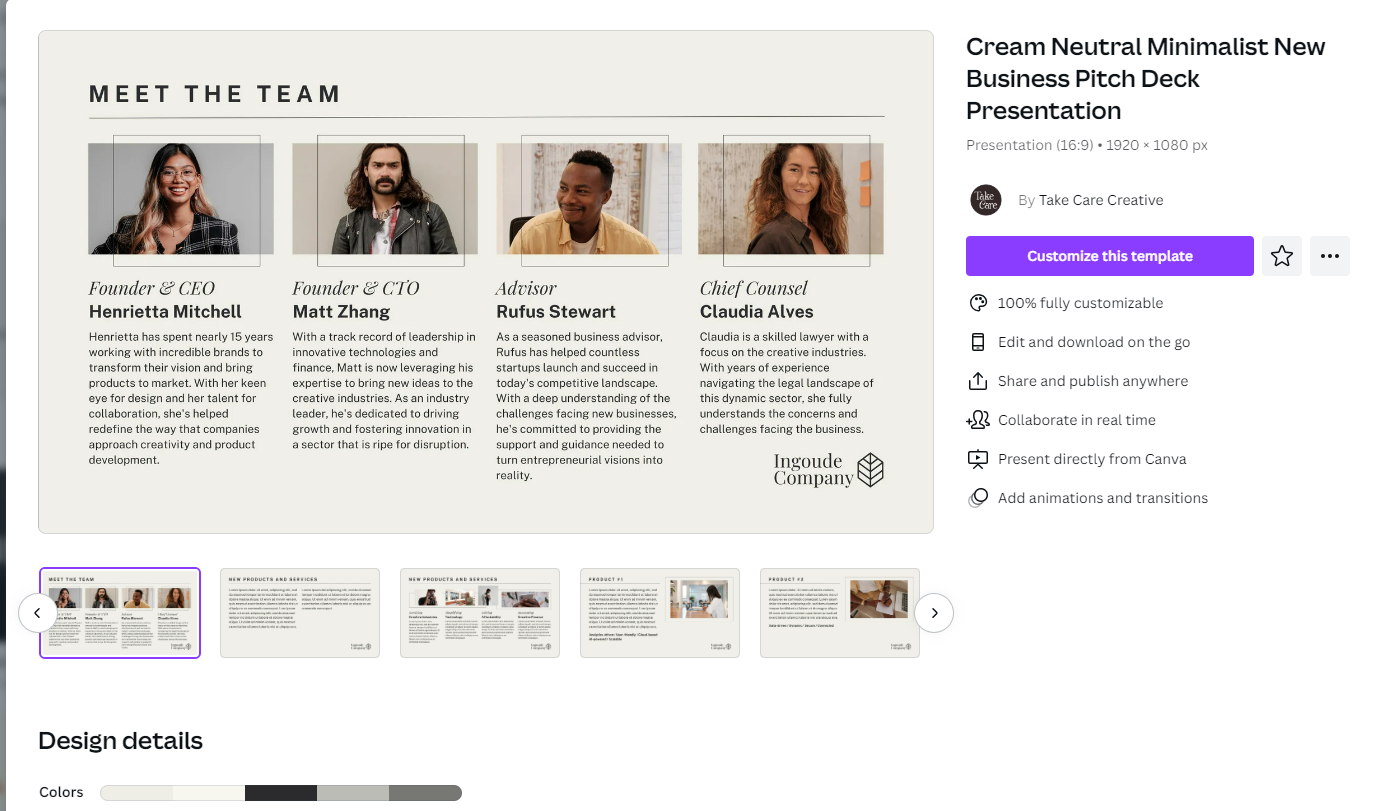Click the share icon beside Share and publish
This screenshot has height=811, width=1377.
(x=978, y=381)
